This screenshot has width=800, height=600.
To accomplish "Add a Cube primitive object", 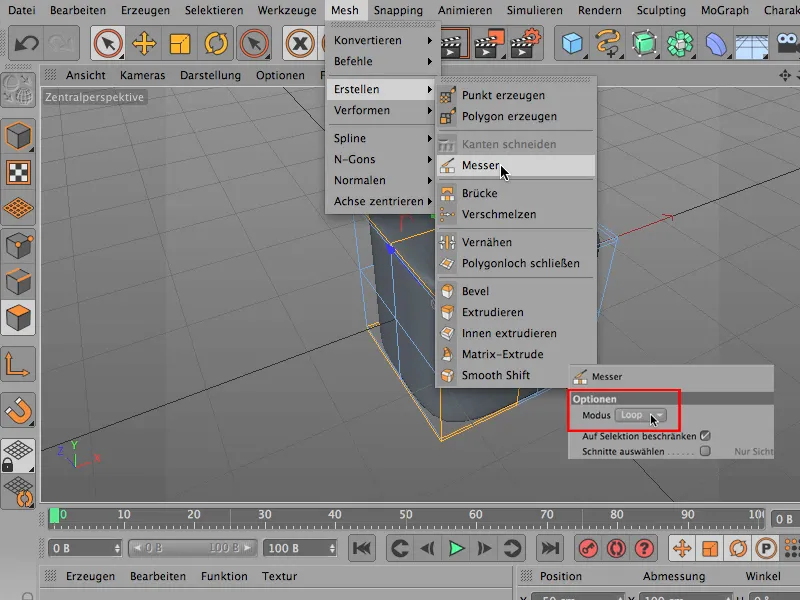I will point(572,43).
